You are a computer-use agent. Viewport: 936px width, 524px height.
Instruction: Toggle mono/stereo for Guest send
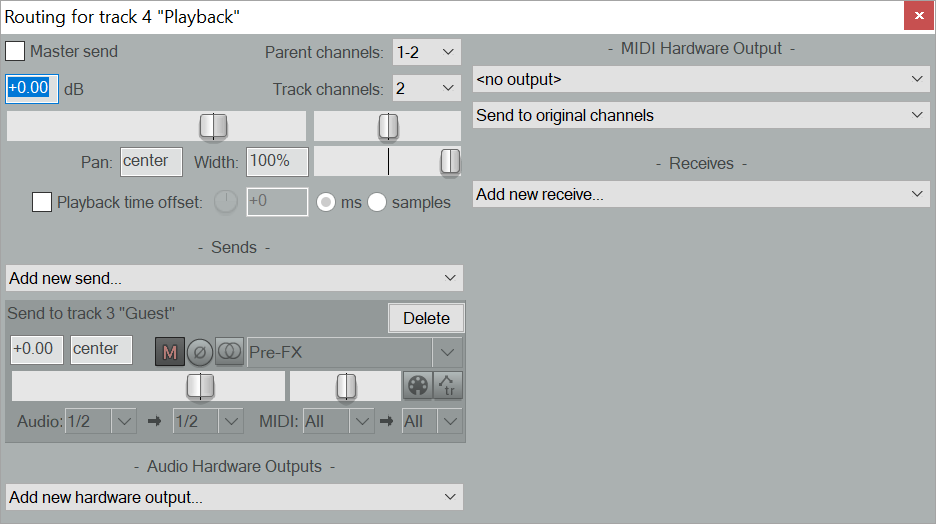tap(229, 352)
